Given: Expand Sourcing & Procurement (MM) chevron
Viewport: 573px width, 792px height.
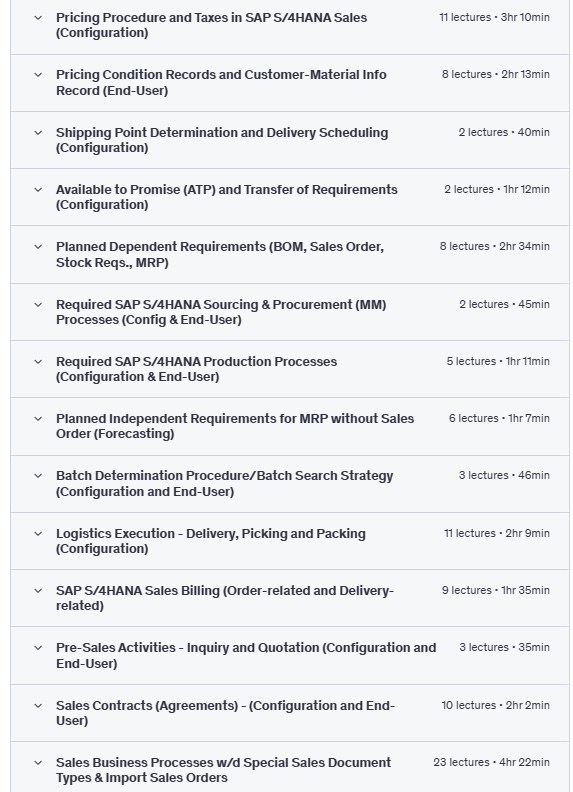Looking at the screenshot, I should click(x=38, y=305).
